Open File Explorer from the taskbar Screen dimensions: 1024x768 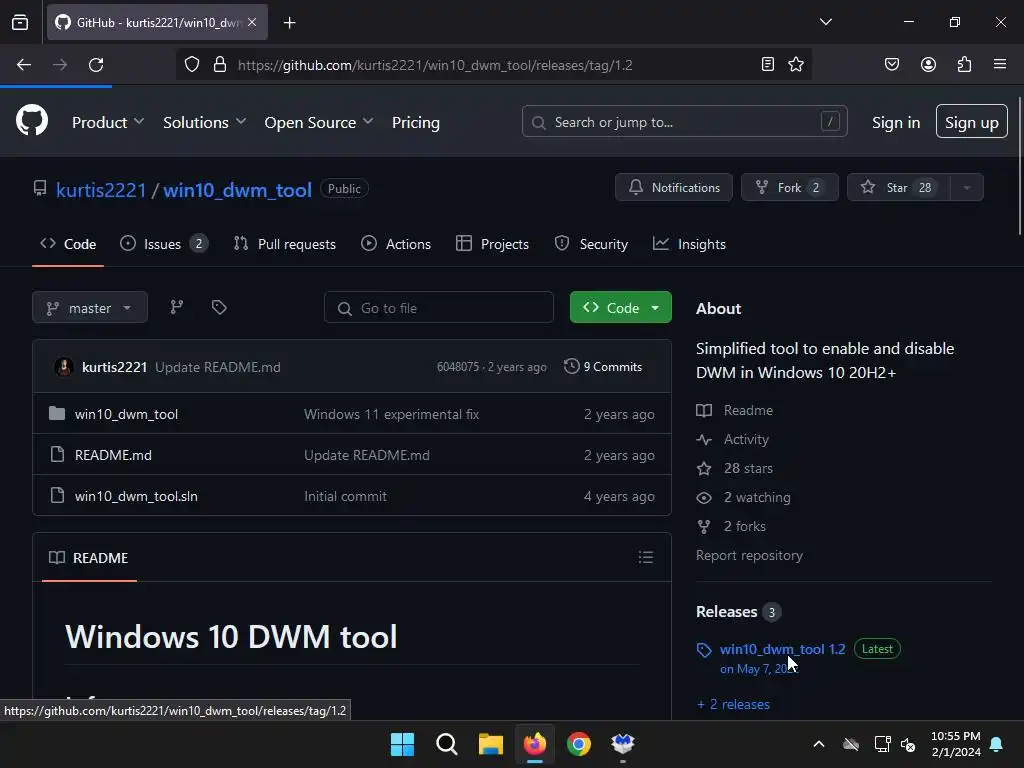pos(490,744)
